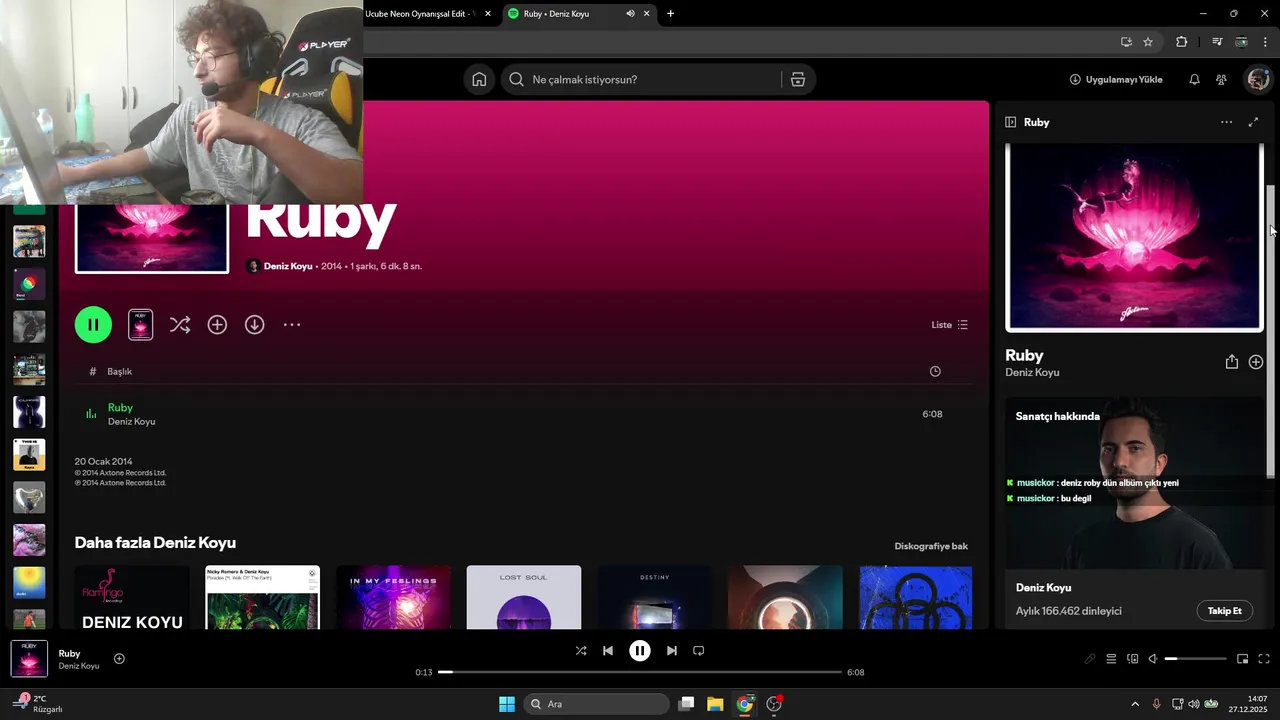Share Ruby from Now Playing panel
Viewport: 1280px width, 720px height.
tap(1231, 362)
